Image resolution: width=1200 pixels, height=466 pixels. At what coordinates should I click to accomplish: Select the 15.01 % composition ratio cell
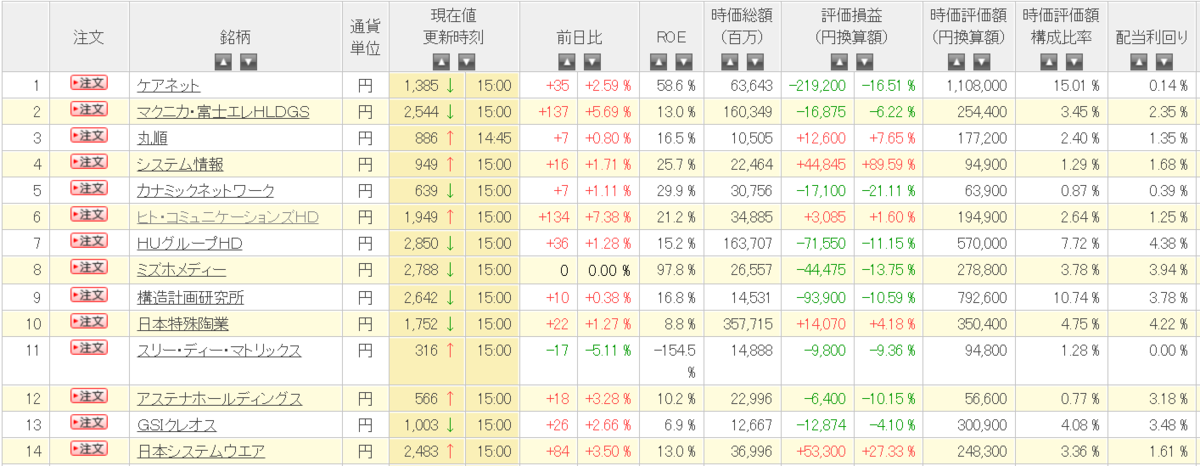(x=1061, y=86)
